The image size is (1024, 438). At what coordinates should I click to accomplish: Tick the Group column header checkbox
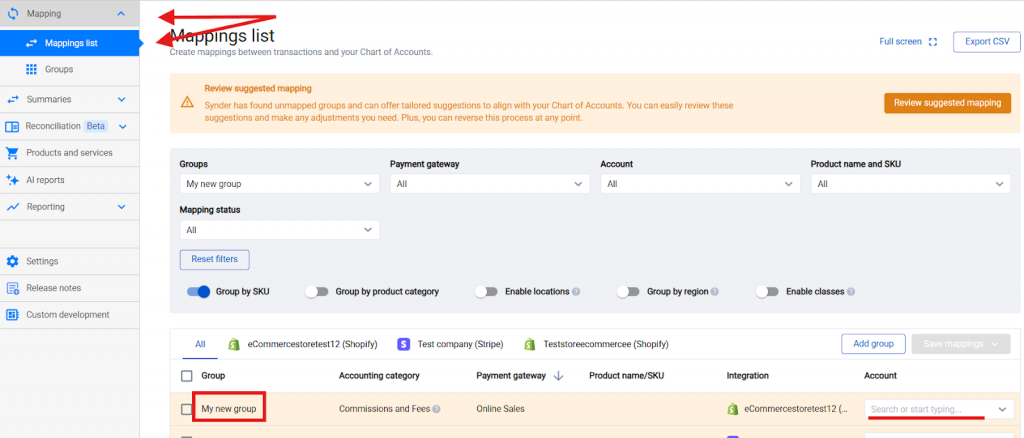tap(186, 376)
